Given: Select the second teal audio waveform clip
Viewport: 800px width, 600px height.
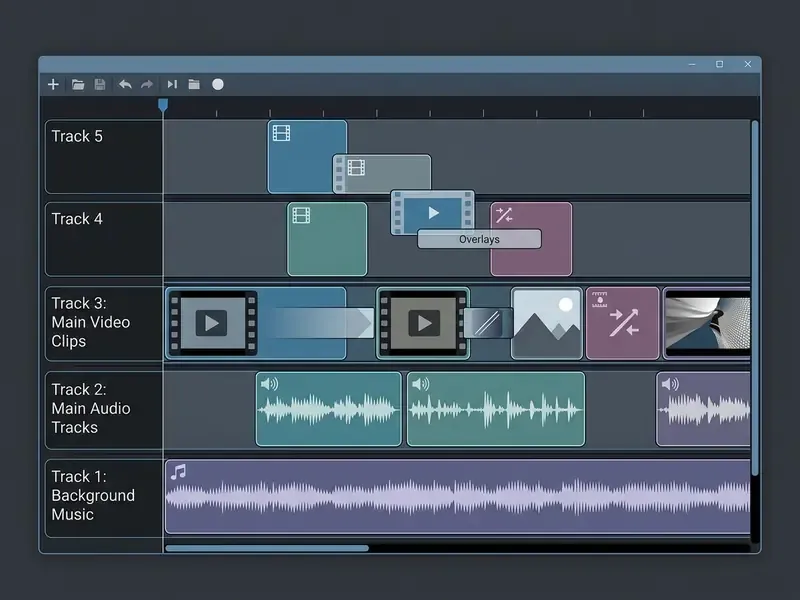Looking at the screenshot, I should [496, 409].
